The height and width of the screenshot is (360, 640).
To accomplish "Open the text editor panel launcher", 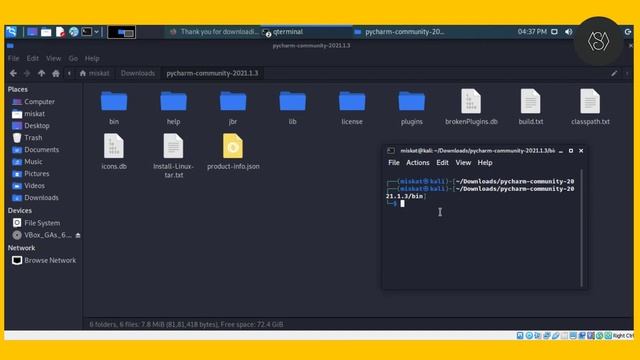I will click(x=60, y=32).
